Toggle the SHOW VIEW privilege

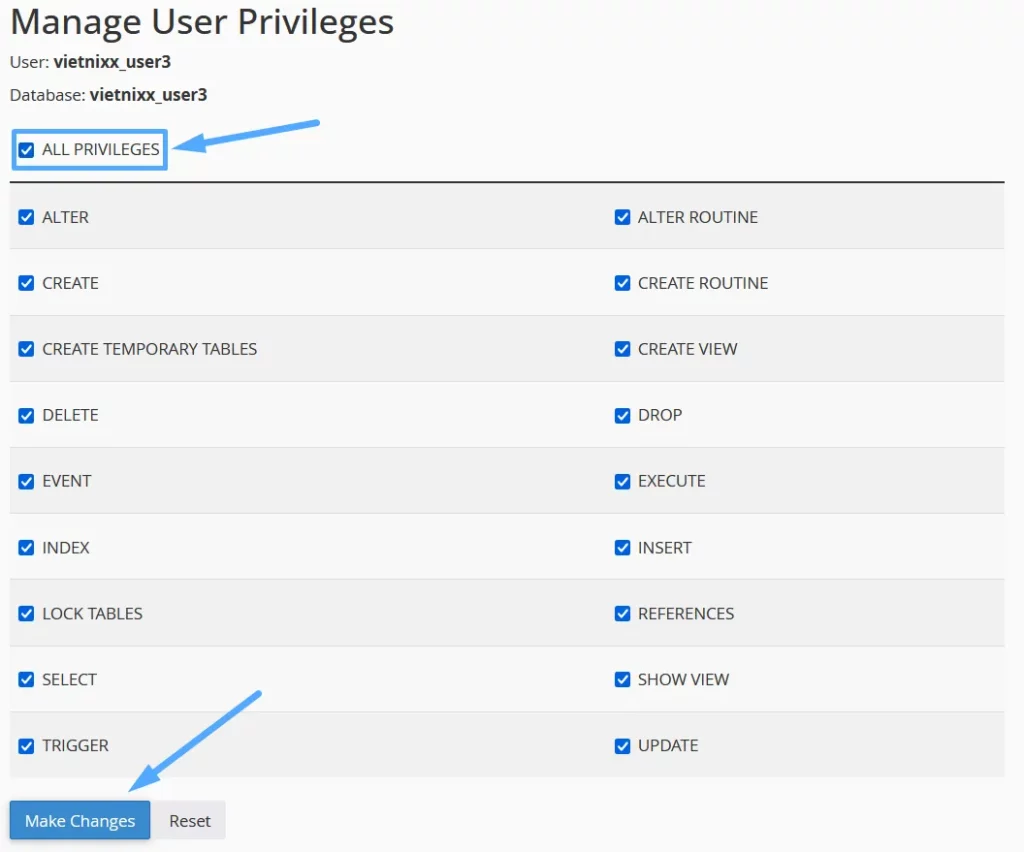623,679
